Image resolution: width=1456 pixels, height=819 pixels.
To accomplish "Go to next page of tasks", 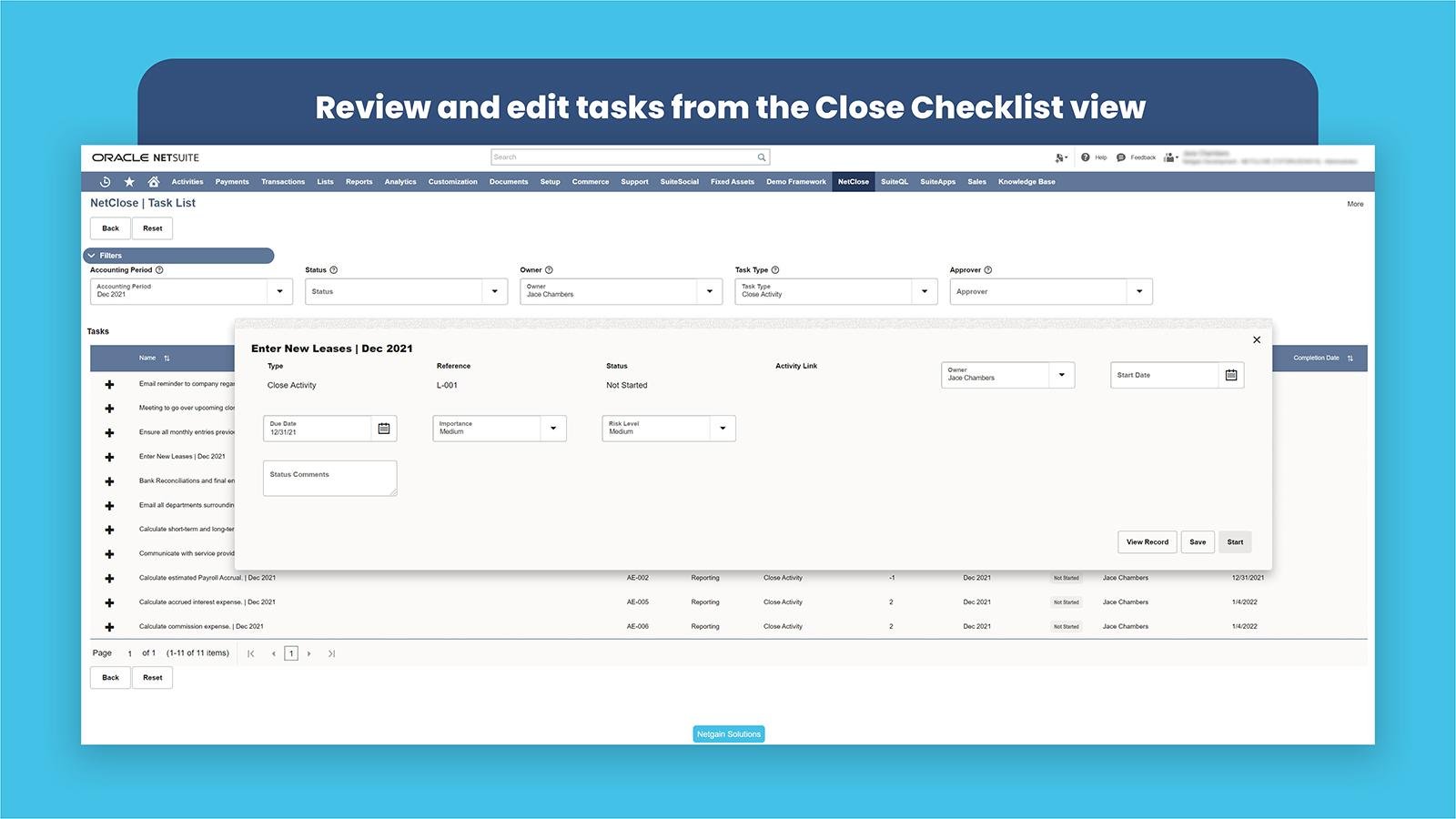I will (309, 653).
